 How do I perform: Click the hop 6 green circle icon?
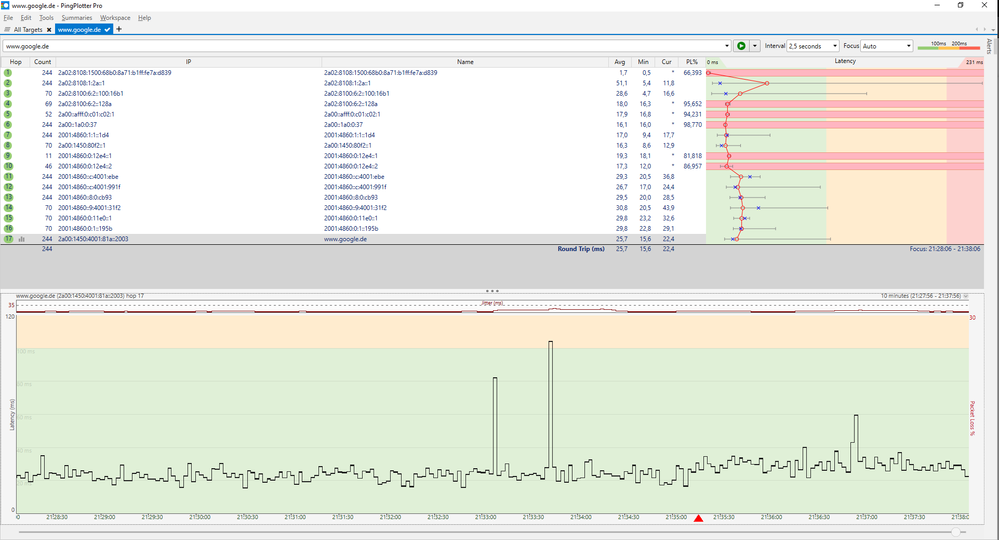click(8, 125)
